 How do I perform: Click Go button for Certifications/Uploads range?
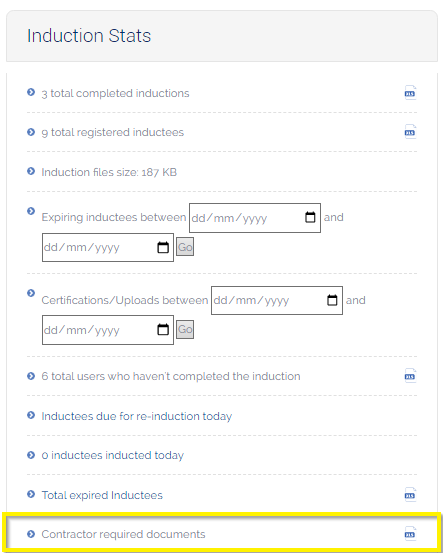pos(185,329)
